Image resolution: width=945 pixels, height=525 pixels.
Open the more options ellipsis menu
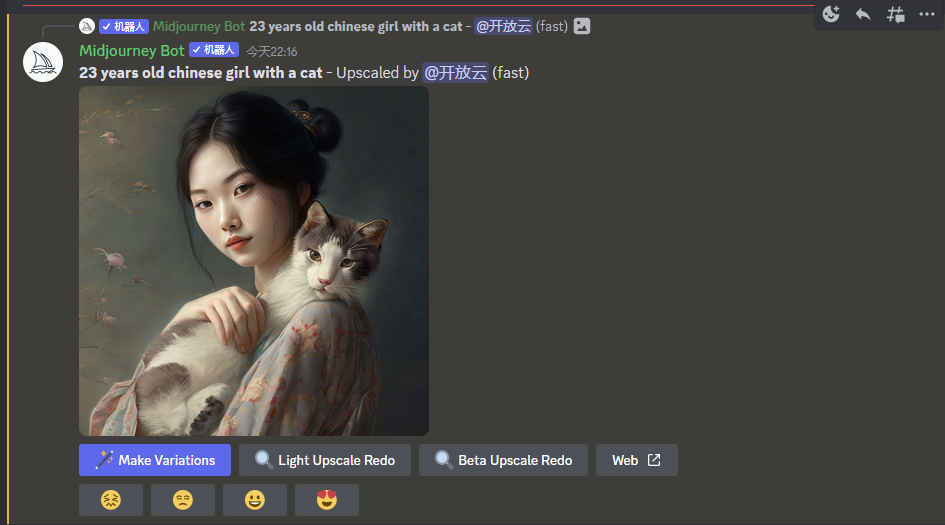[x=927, y=14]
